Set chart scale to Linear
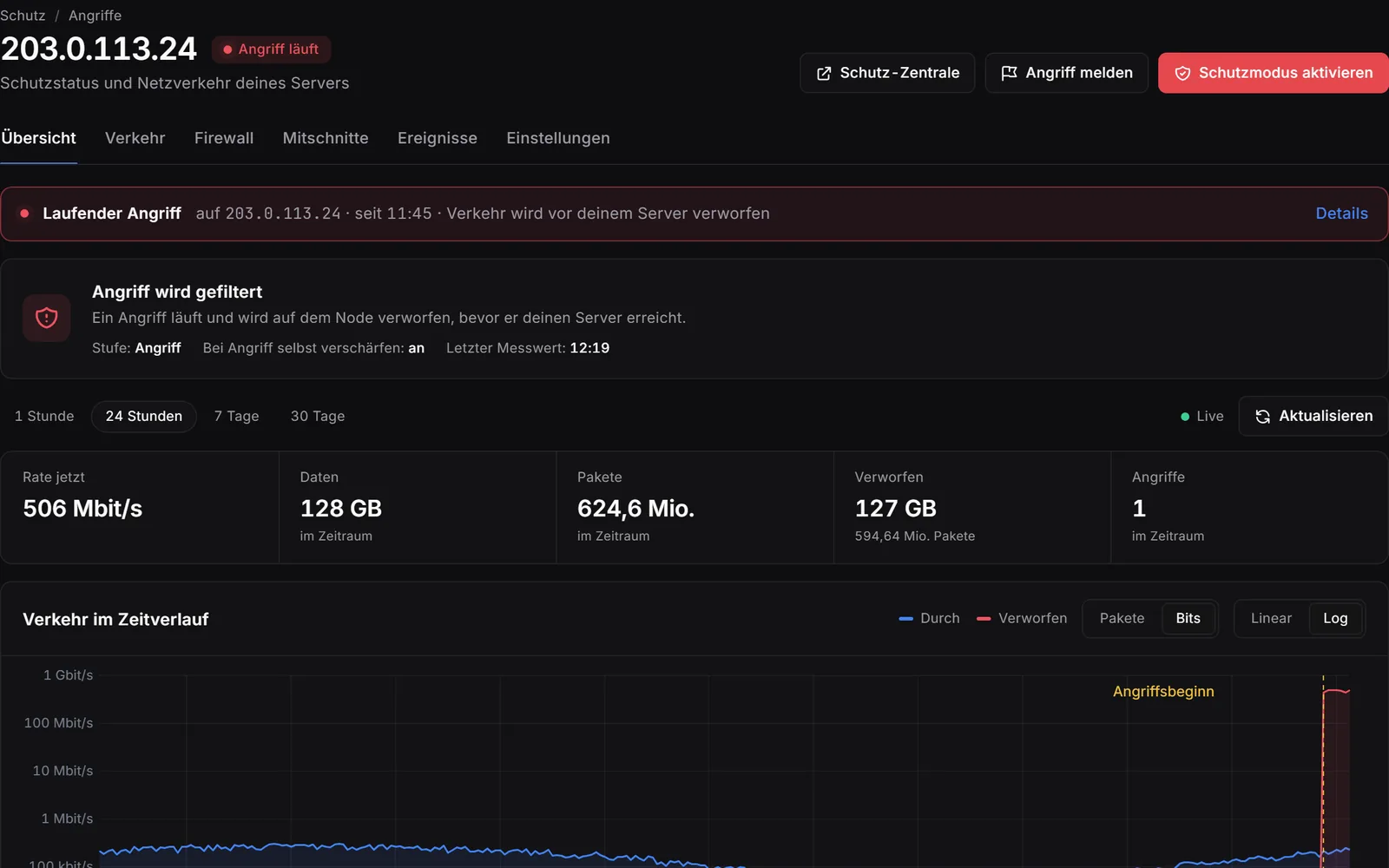 [x=1271, y=619]
